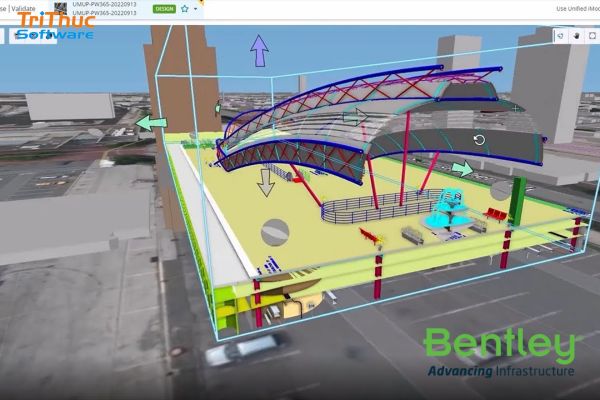Click the green DESIGN badge
600x400 pixels.
[x=165, y=9]
